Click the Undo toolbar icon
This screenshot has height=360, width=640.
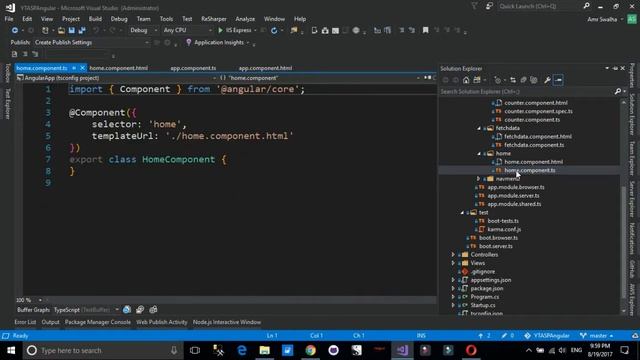coord(96,30)
